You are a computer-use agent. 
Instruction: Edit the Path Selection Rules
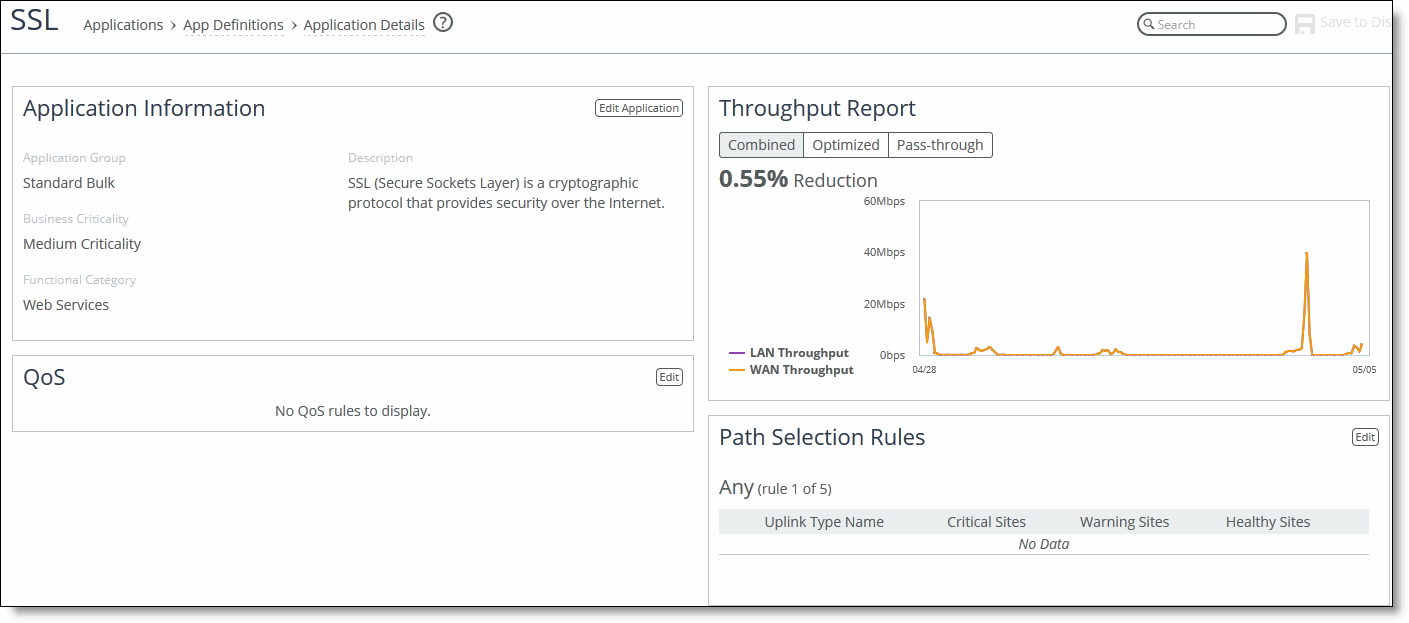[1364, 437]
